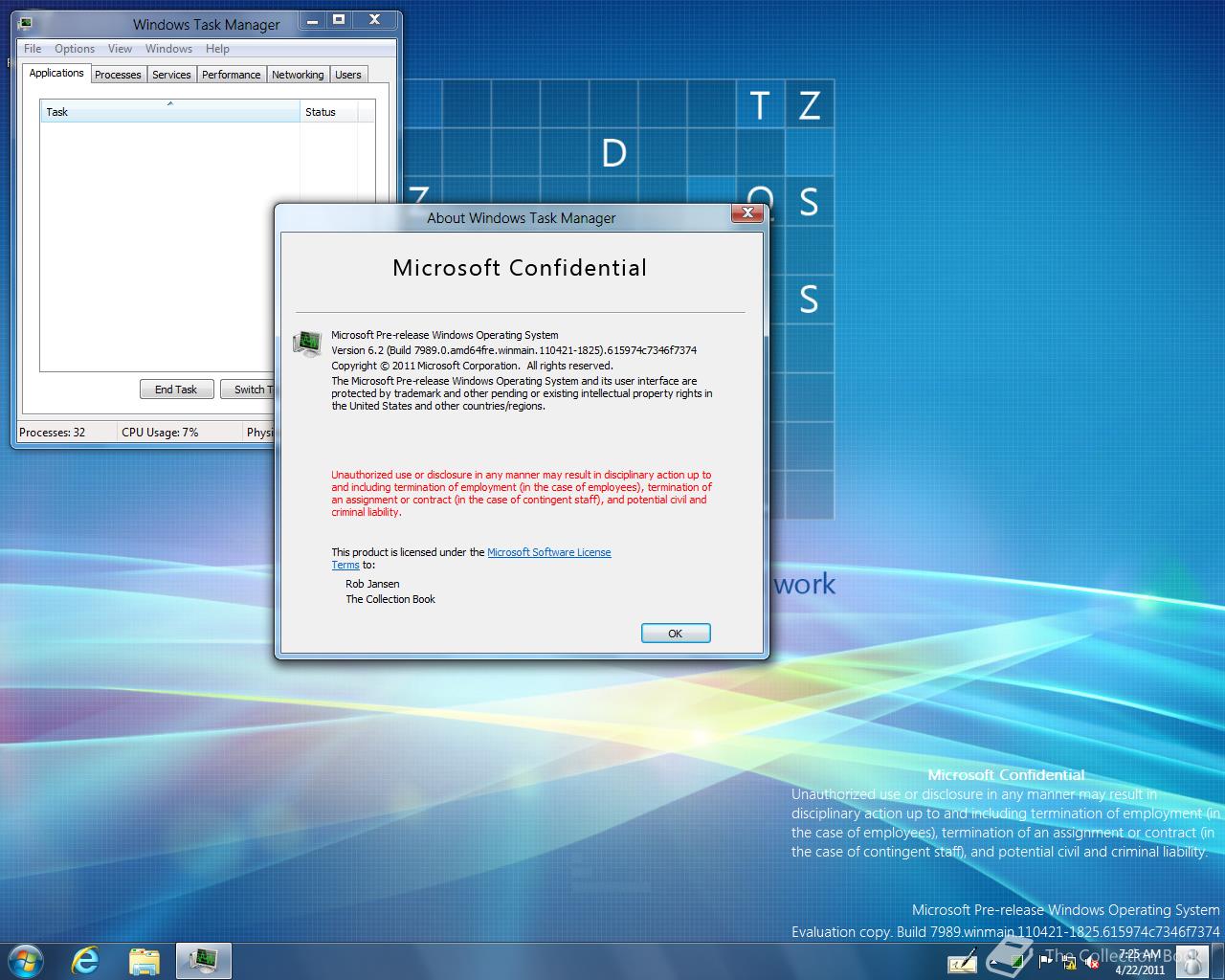
Task: Select the Task Manager taskbar button
Action: 203,960
